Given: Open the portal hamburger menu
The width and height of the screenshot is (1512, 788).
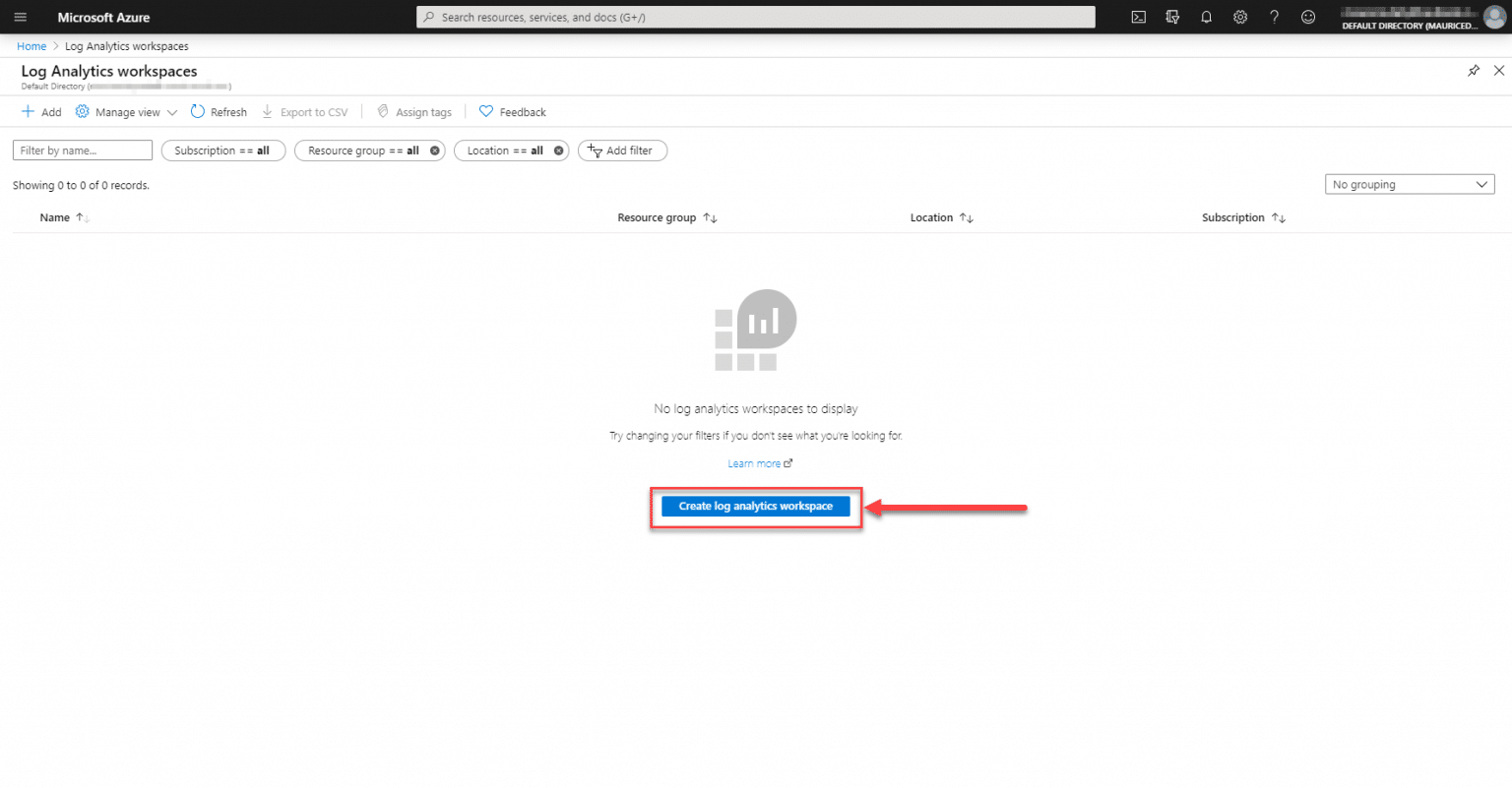Looking at the screenshot, I should point(20,17).
